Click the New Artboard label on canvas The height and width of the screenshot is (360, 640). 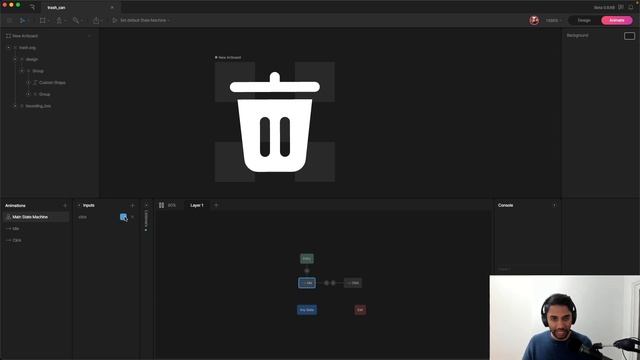tap(229, 58)
